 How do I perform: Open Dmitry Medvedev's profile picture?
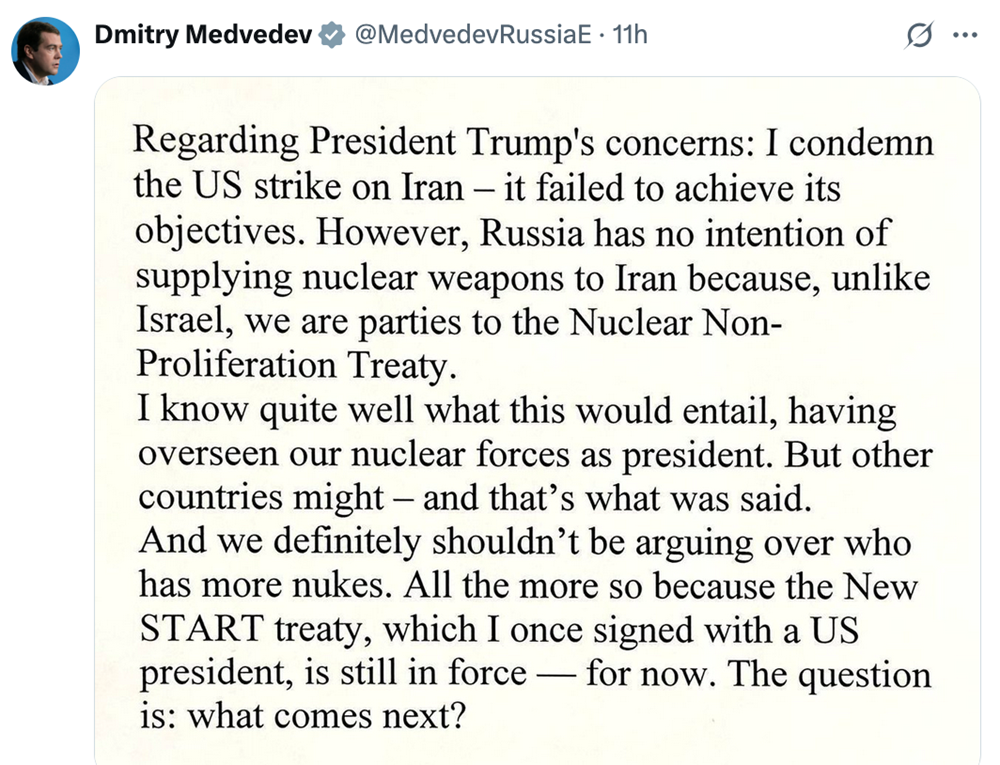[x=45, y=51]
